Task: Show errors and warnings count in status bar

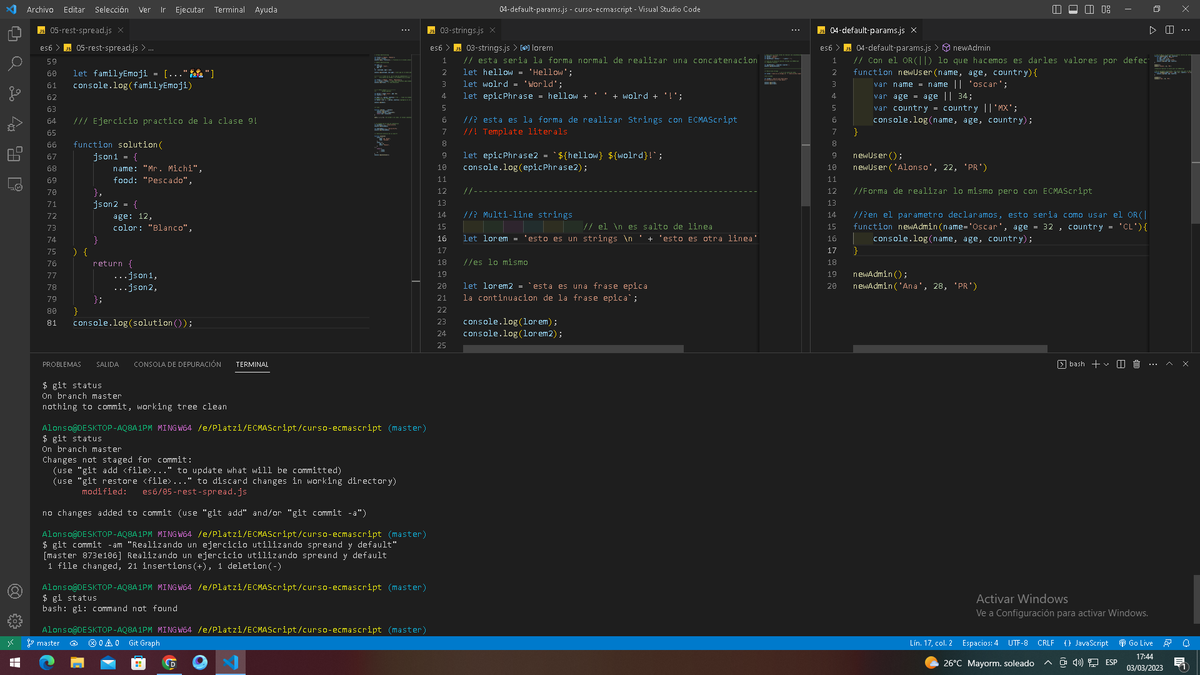Action: pos(104,643)
